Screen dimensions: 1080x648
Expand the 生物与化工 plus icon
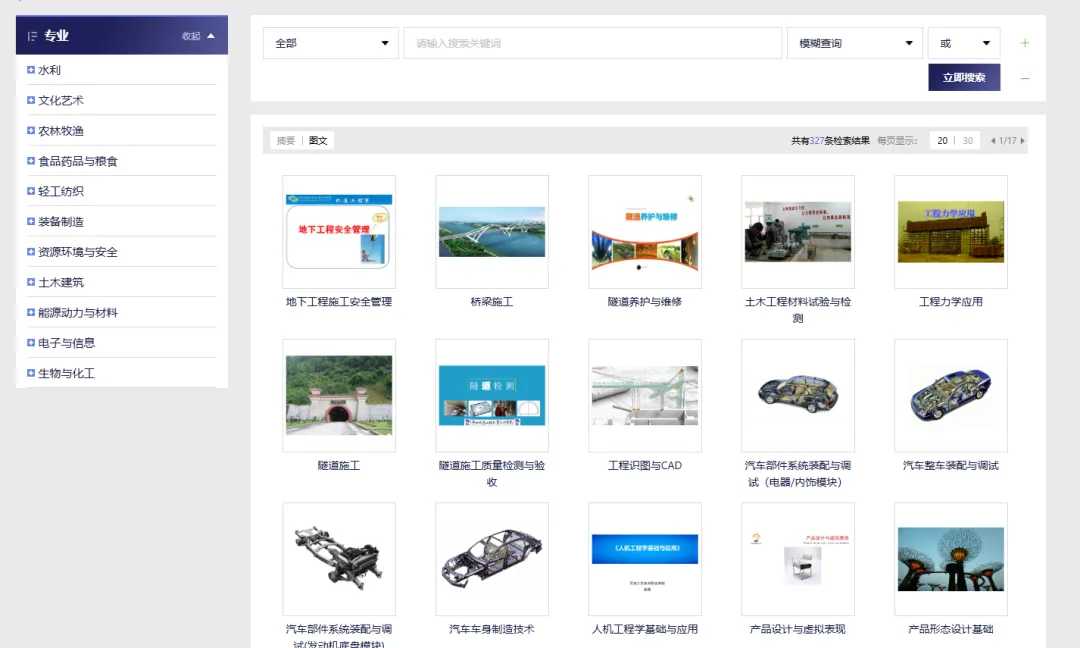[x=30, y=373]
